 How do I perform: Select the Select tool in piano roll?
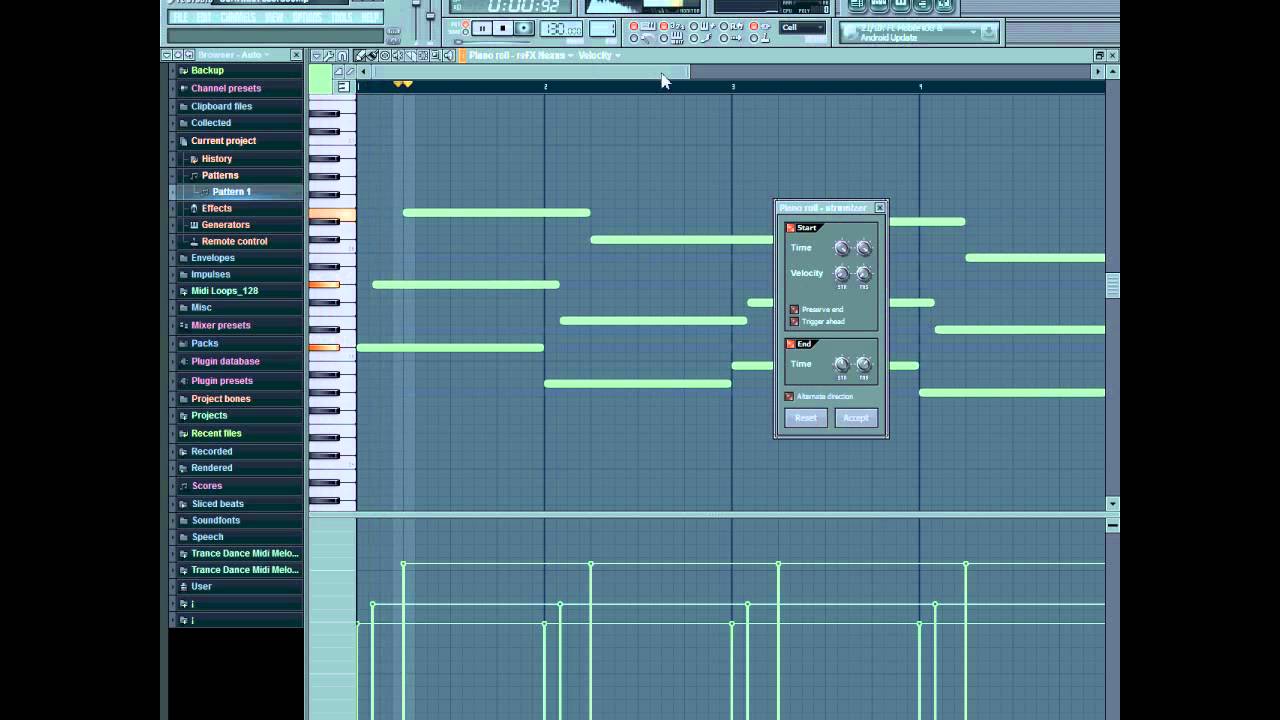[423, 56]
